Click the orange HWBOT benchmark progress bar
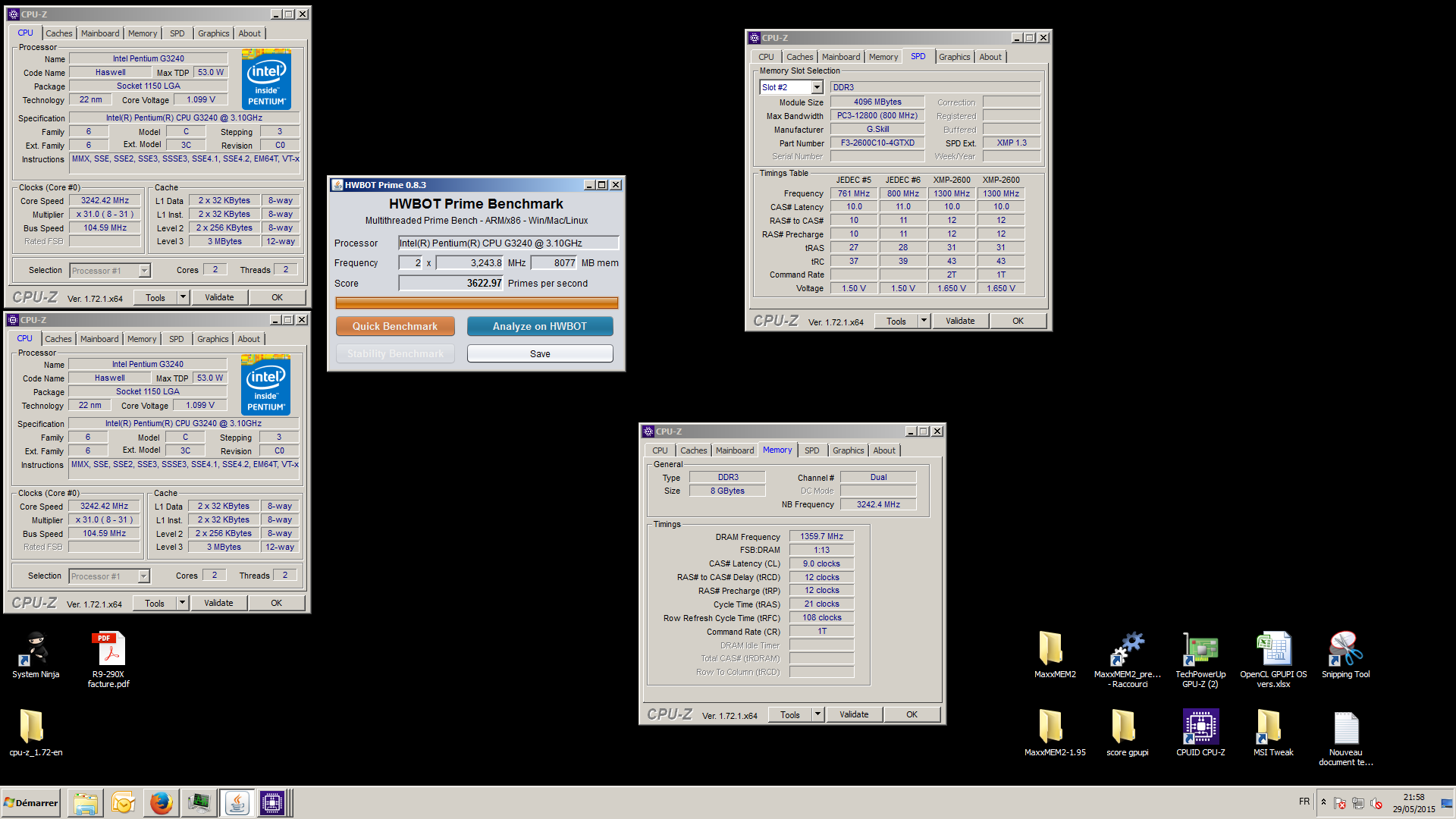 coord(477,303)
